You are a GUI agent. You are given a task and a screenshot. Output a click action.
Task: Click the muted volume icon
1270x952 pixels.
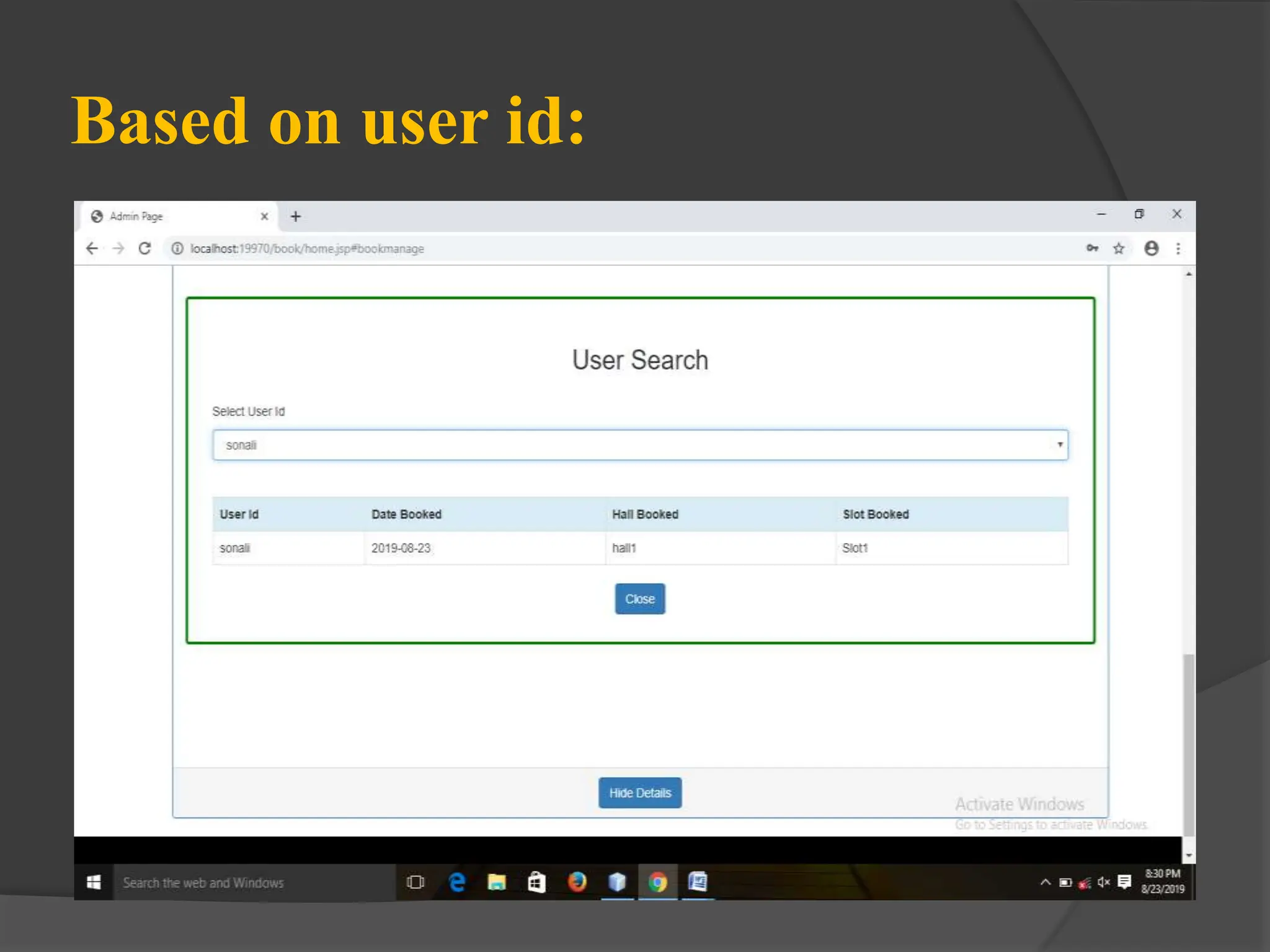pyautogui.click(x=1104, y=882)
